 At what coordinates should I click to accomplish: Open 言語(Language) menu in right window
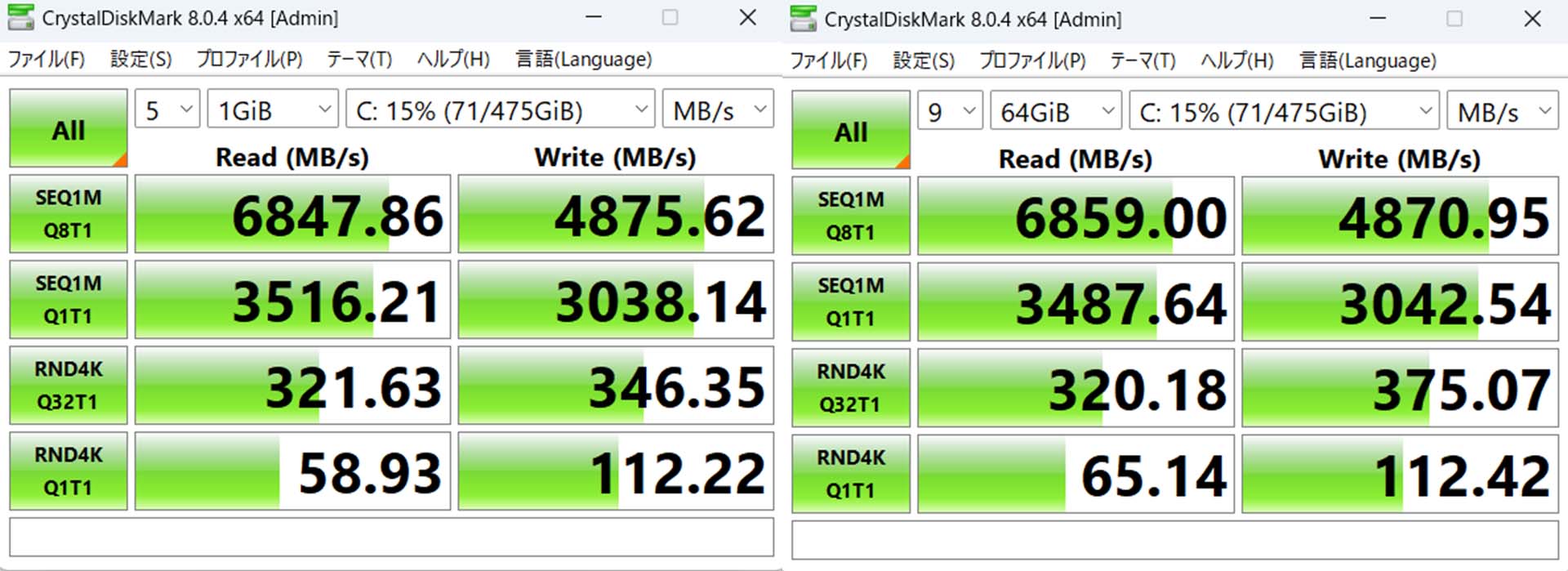tap(1367, 60)
